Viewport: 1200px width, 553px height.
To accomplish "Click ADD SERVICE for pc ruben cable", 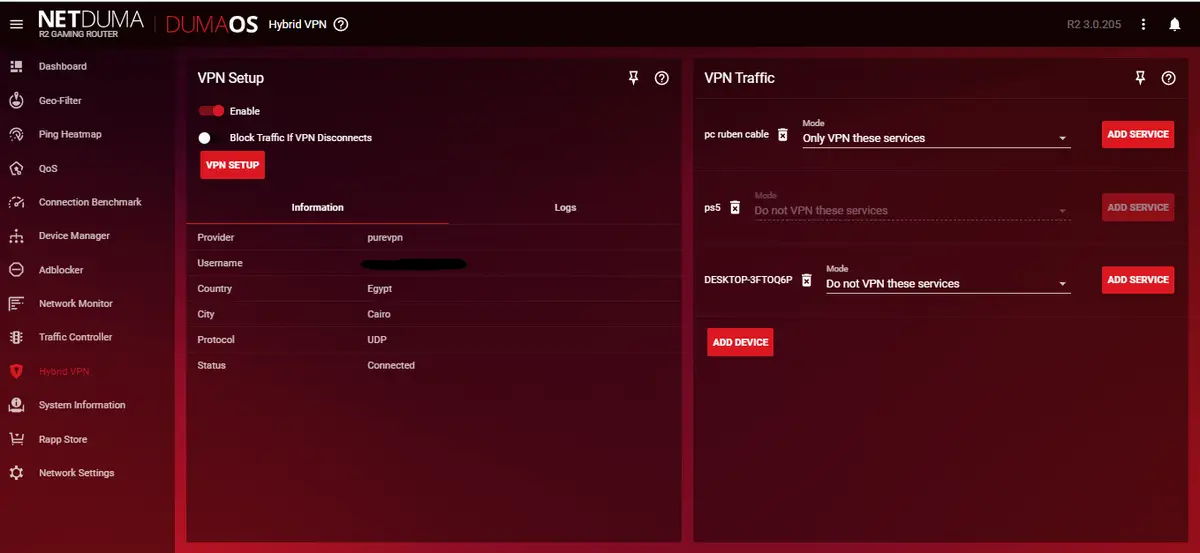I will click(x=1138, y=134).
